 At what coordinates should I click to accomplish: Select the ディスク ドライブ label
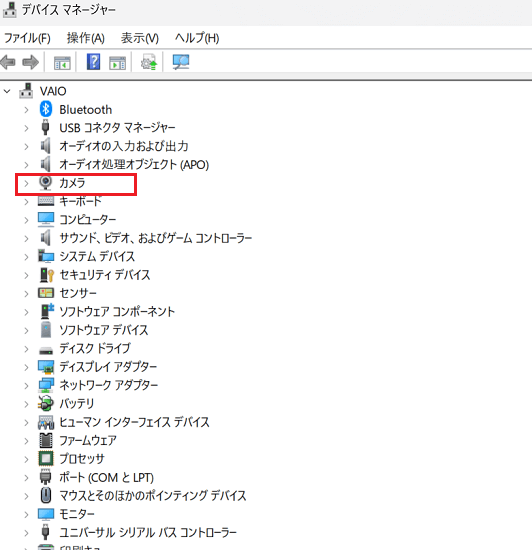coord(95,348)
